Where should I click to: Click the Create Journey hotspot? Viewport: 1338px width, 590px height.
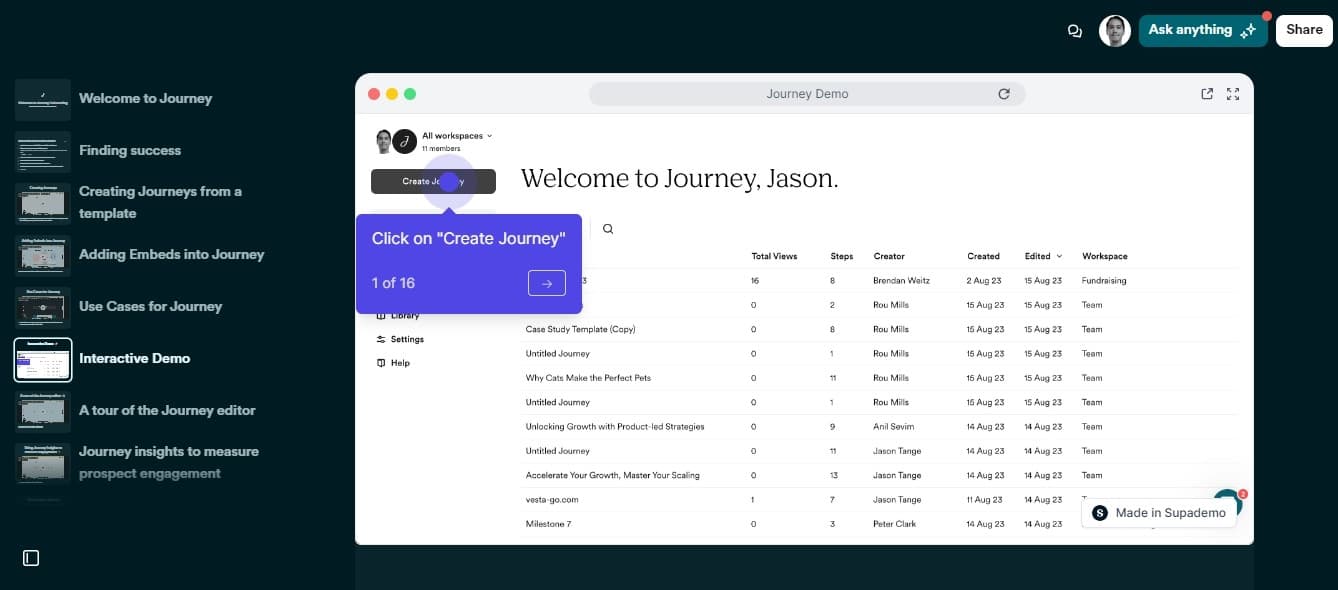click(x=449, y=182)
